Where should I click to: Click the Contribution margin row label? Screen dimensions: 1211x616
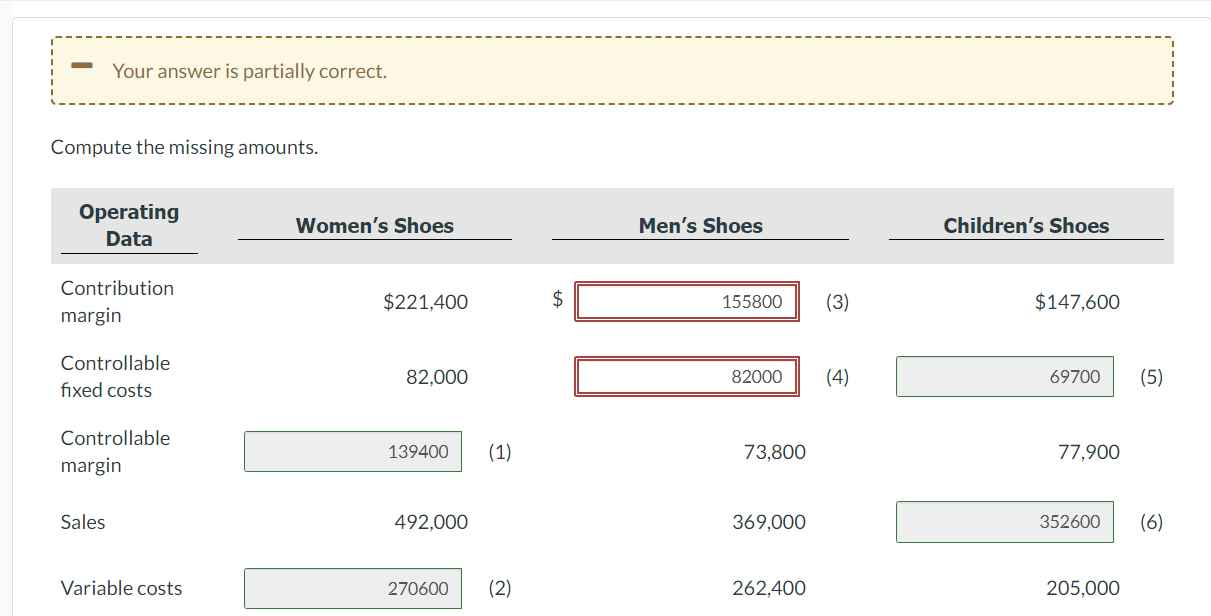[x=117, y=301]
